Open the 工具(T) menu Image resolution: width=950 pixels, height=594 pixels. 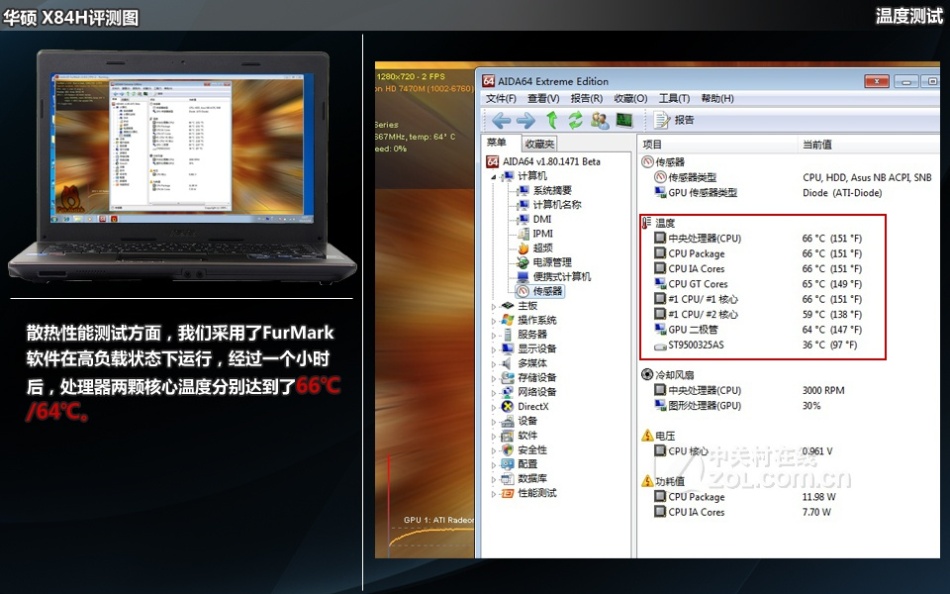[674, 98]
